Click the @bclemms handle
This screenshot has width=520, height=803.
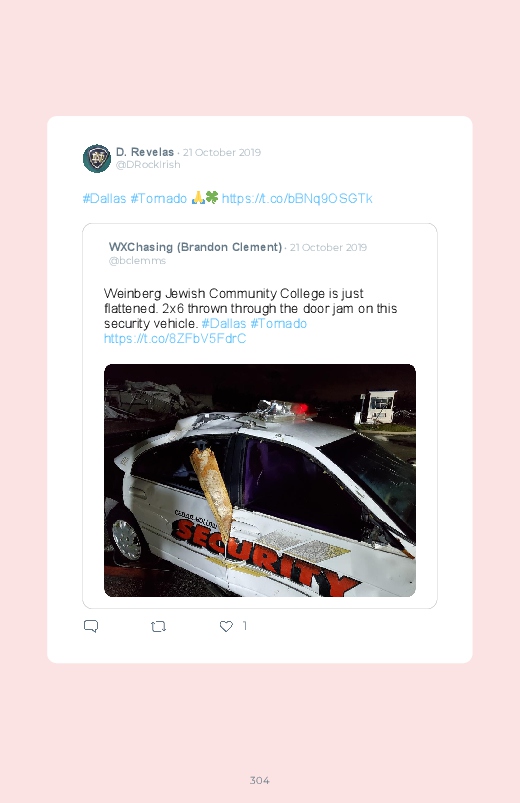point(137,260)
